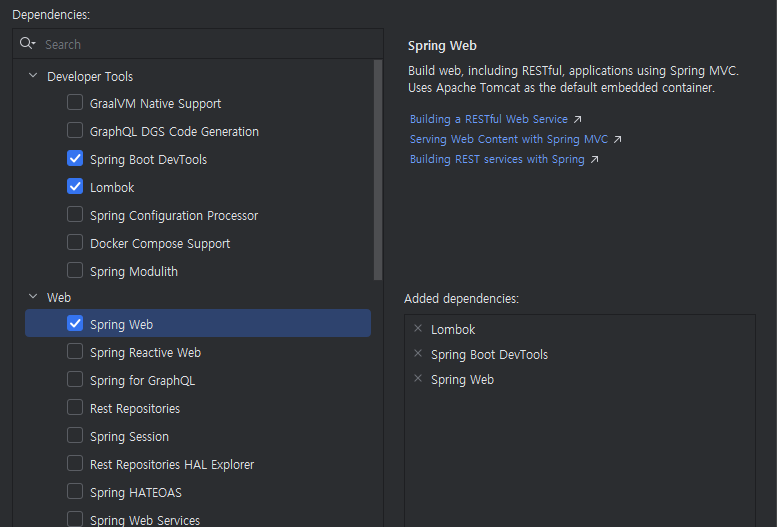Enable Spring Session checkbox
This screenshot has width=777, height=527.
(x=75, y=435)
